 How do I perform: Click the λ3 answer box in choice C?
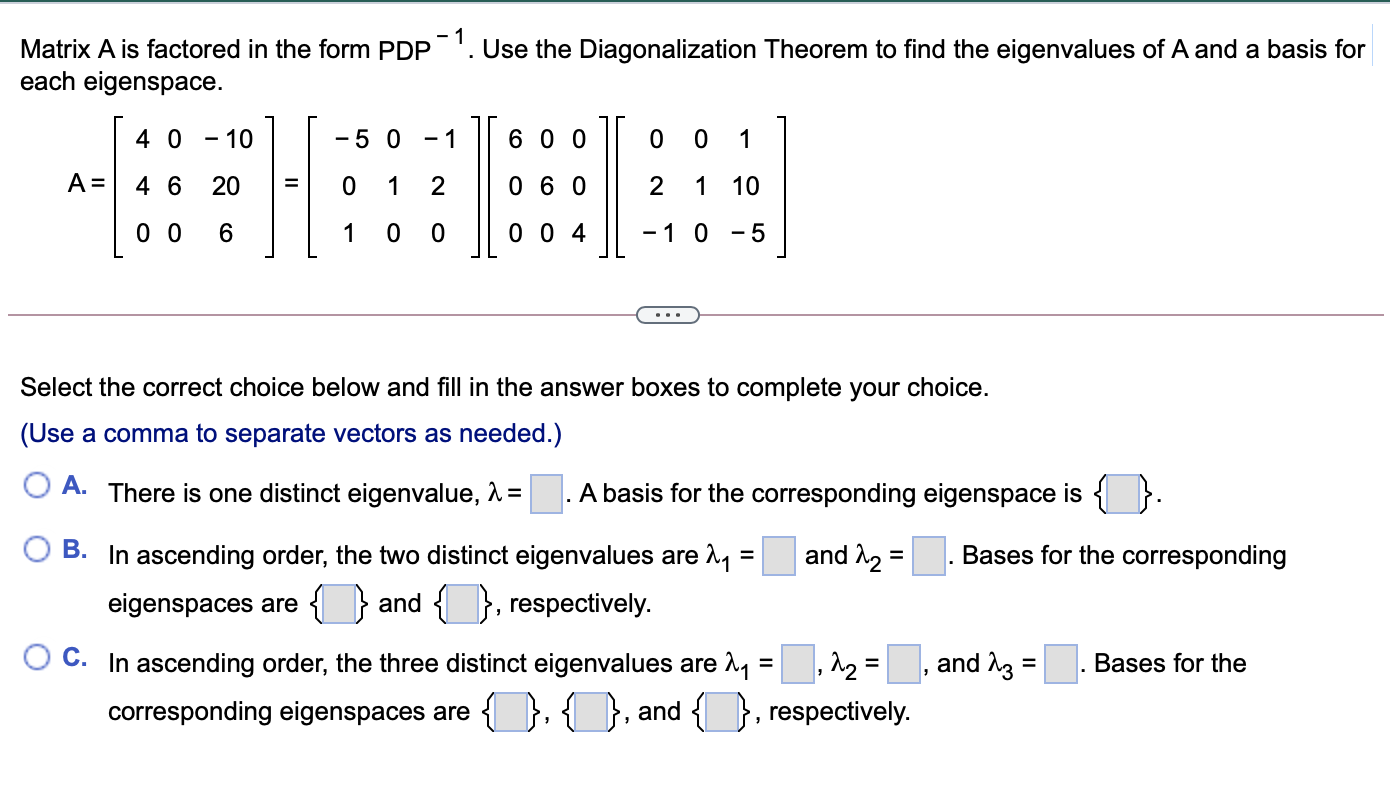pyautogui.click(x=1059, y=664)
